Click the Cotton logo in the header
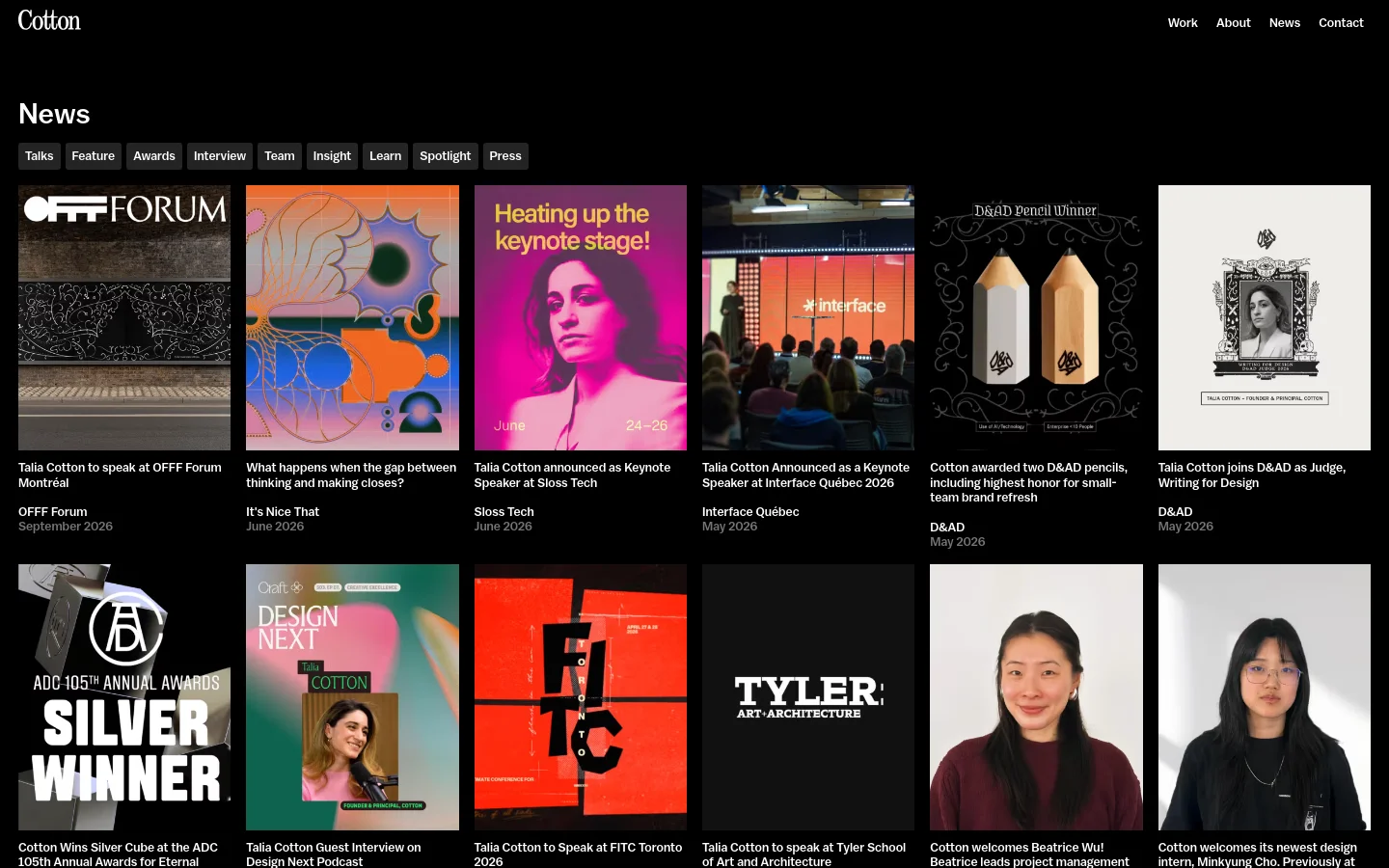 click(x=49, y=20)
